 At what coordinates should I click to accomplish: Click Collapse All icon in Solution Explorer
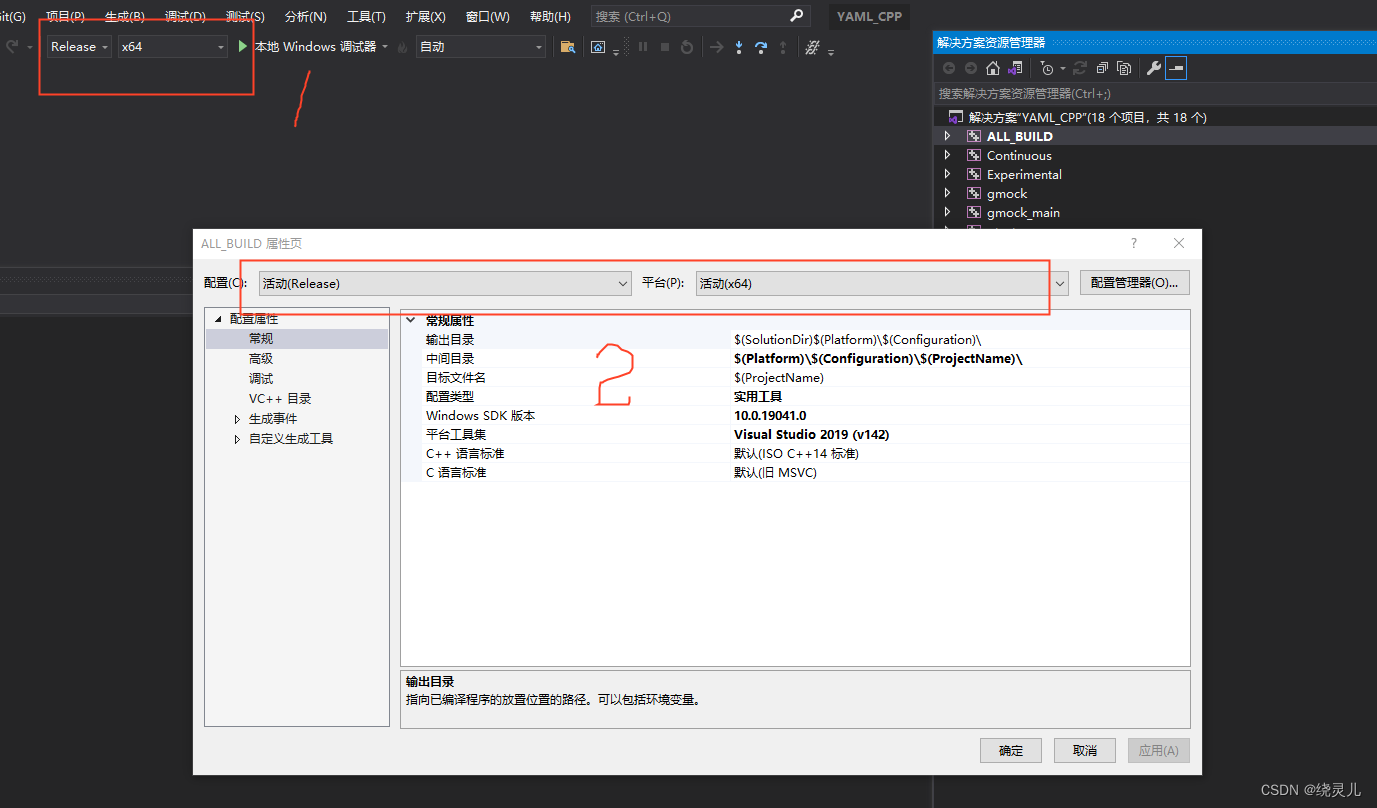(1102, 68)
